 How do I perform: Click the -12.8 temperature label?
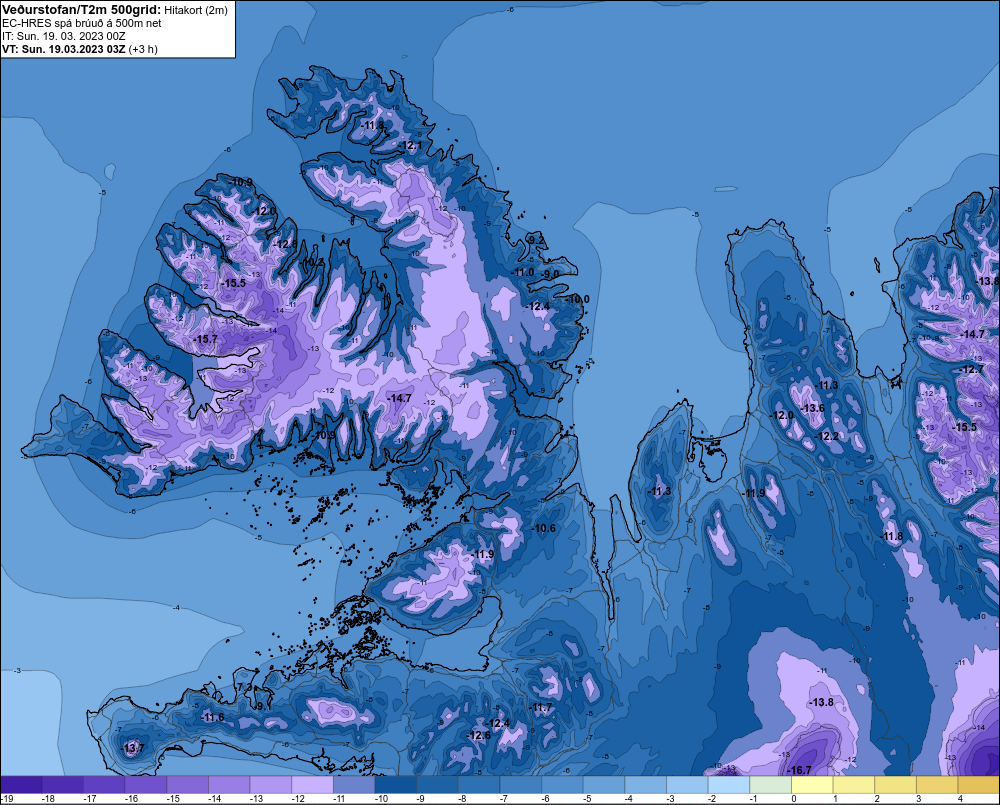pyautogui.click(x=285, y=244)
